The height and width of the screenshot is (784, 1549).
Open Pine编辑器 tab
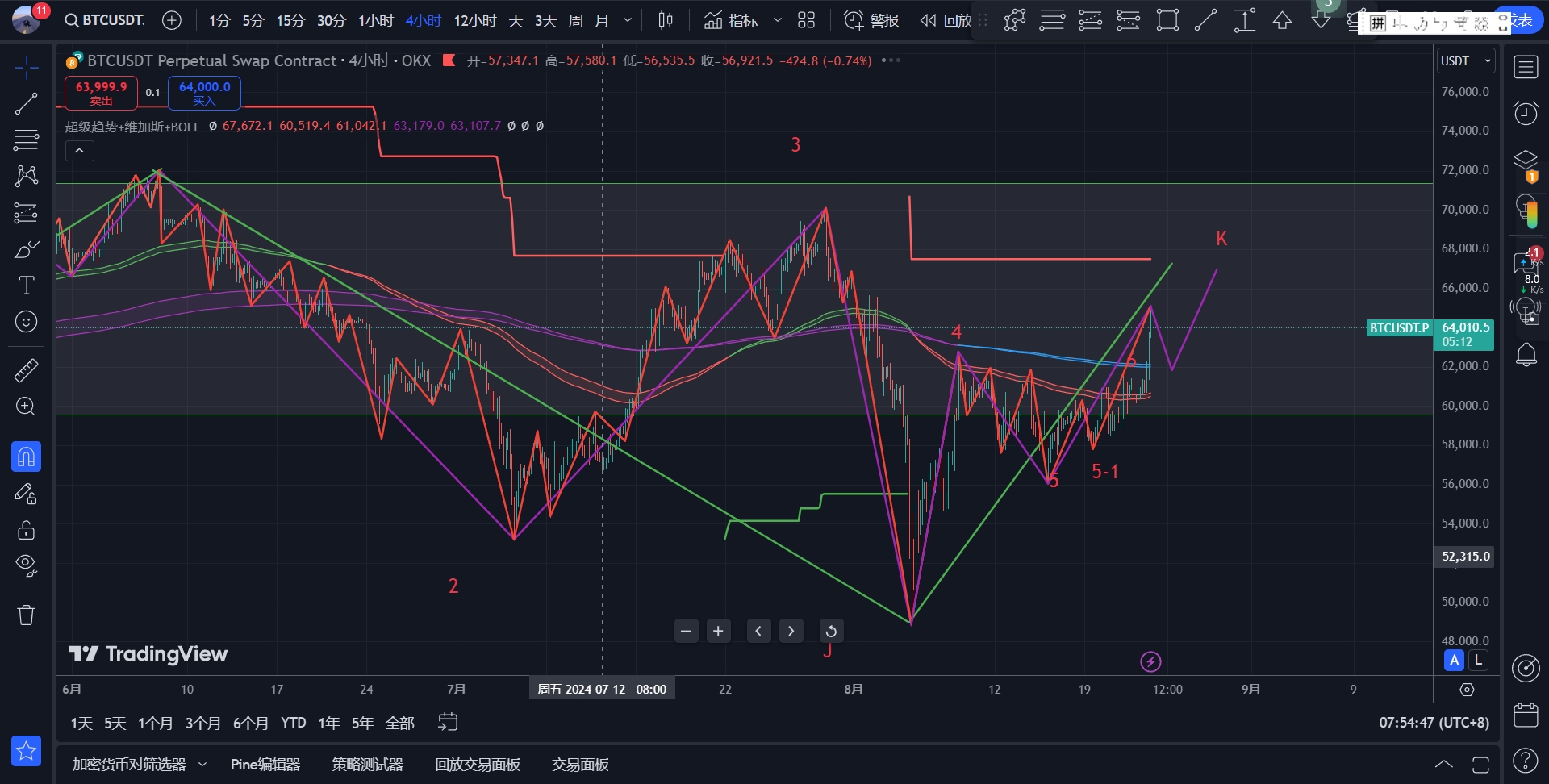[265, 764]
